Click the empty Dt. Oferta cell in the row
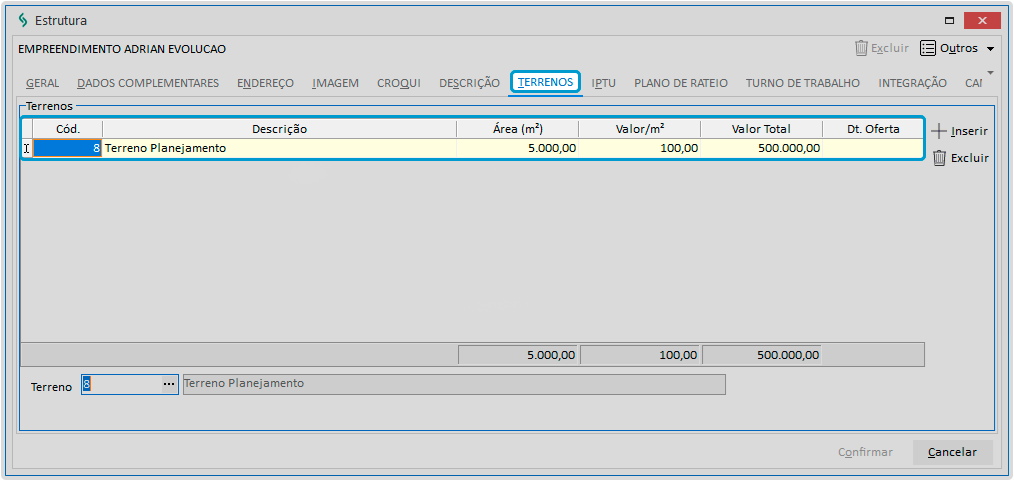1014x481 pixels. tap(873, 149)
